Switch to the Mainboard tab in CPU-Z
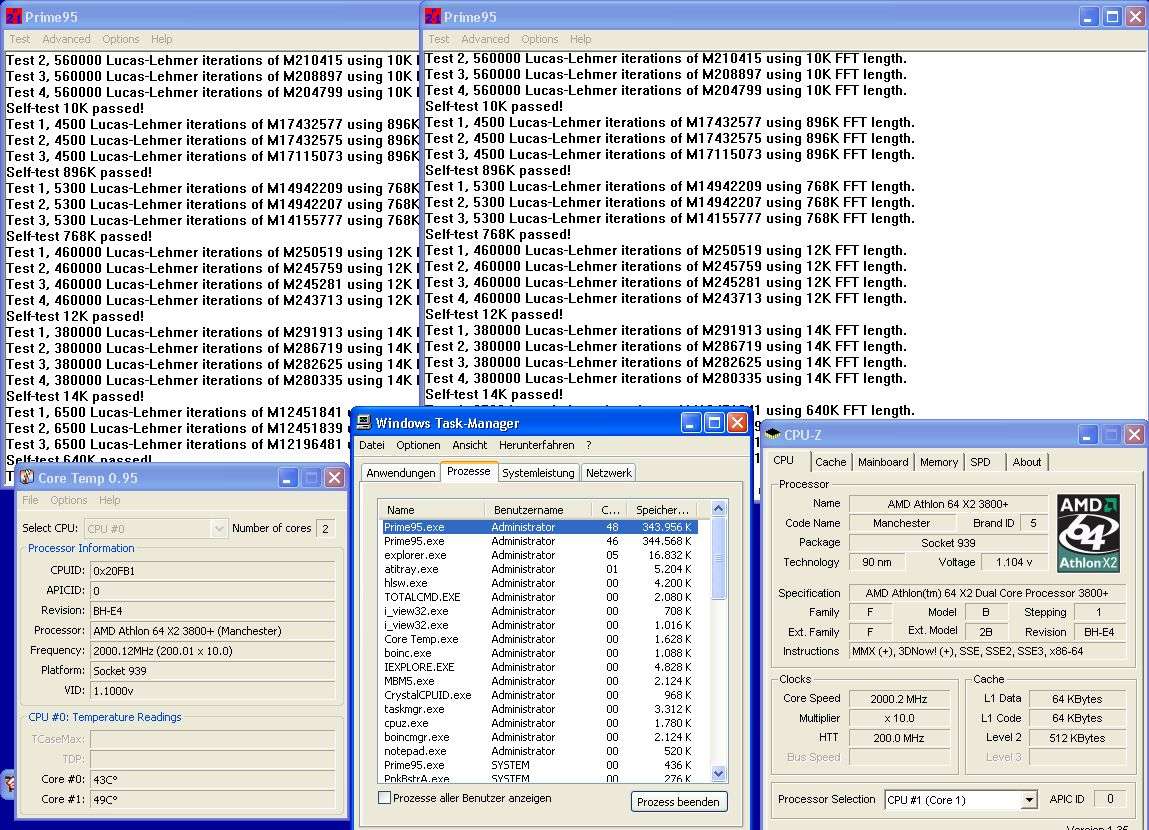 883,462
